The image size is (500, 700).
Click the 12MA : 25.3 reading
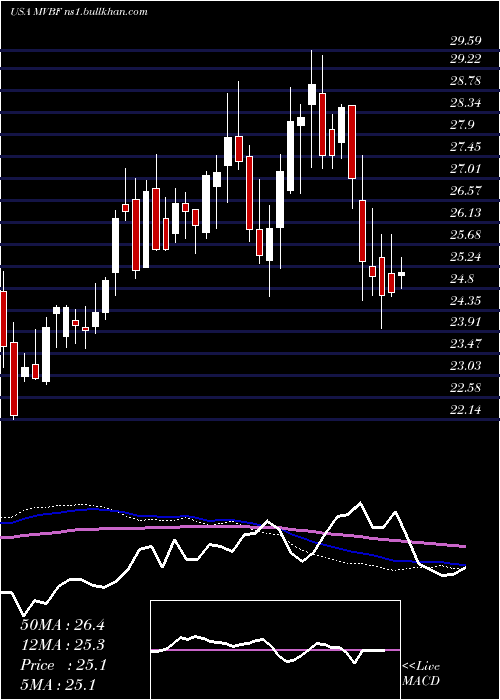click(62, 645)
